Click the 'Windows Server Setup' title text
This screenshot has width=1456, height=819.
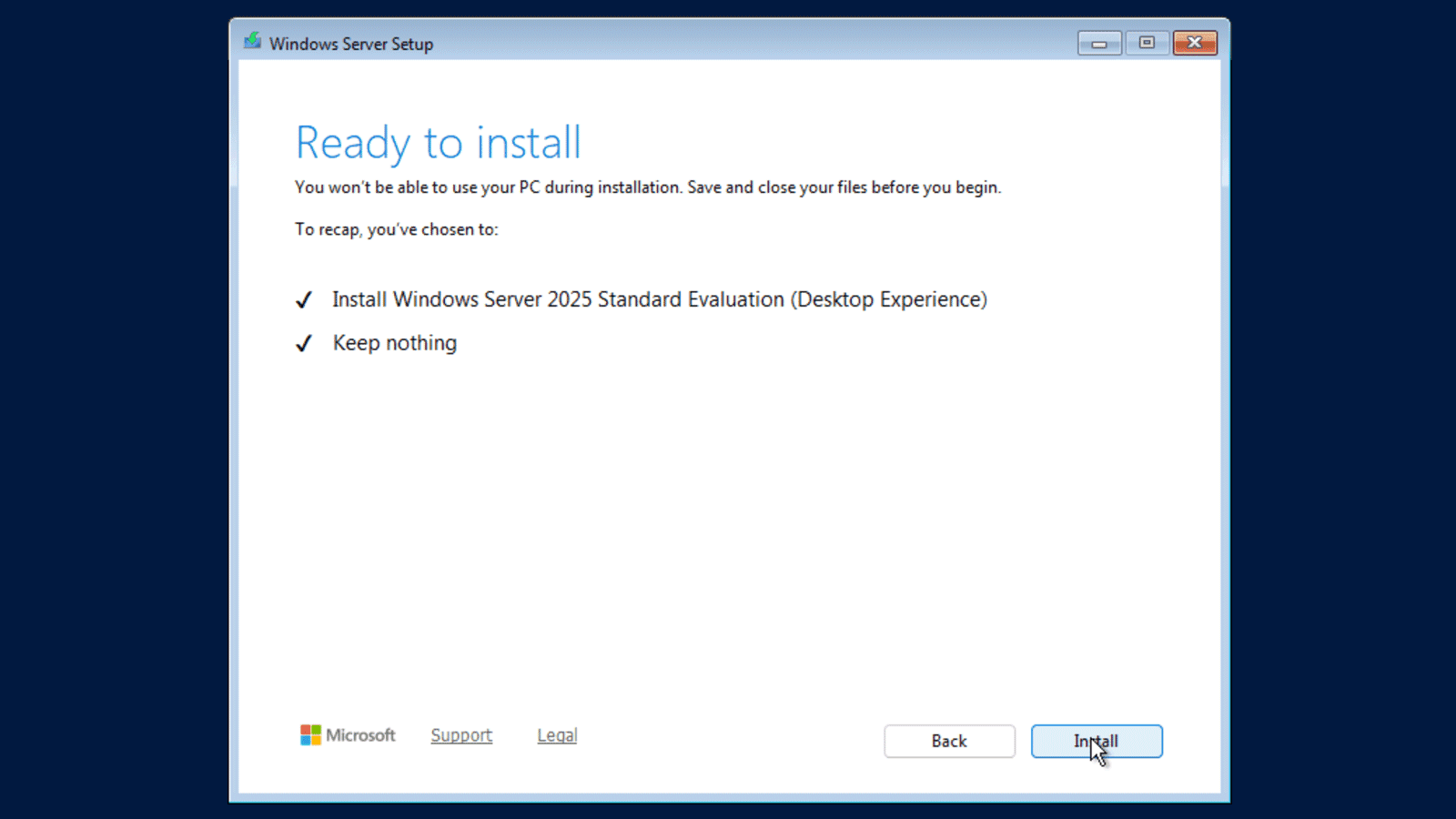point(351,44)
